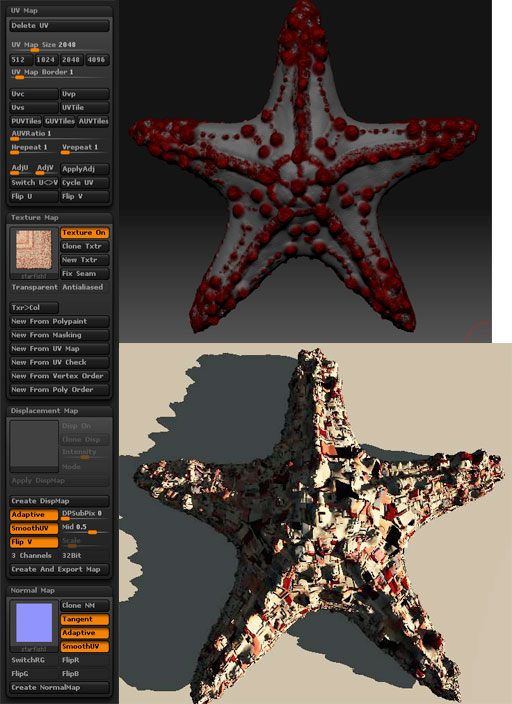This screenshot has height=704, width=512.
Task: Adjust the AUVRatio slider
Action: [59, 135]
